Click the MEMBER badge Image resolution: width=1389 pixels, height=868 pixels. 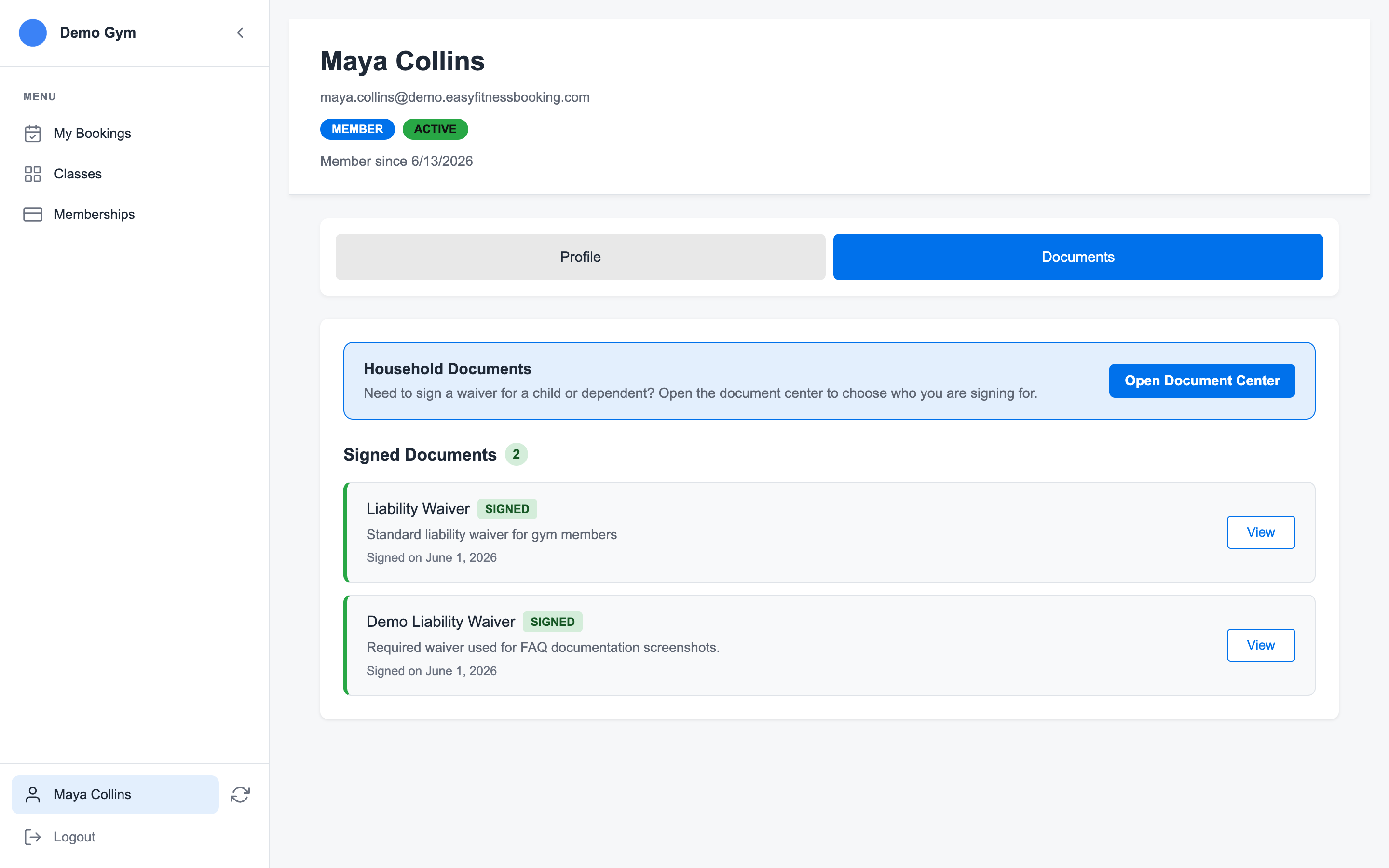(x=357, y=129)
